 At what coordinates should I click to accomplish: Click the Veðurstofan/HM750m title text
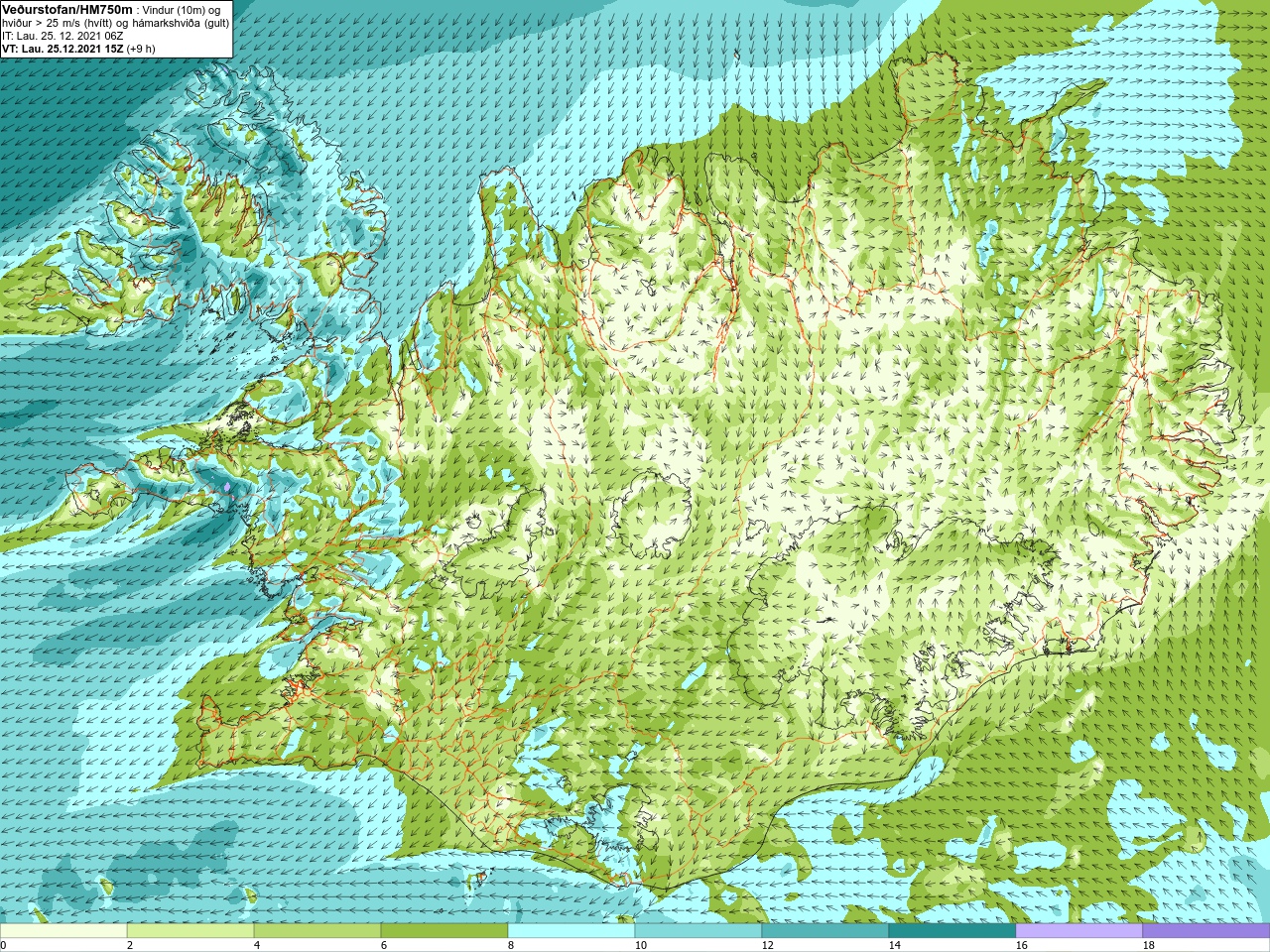tap(66, 10)
